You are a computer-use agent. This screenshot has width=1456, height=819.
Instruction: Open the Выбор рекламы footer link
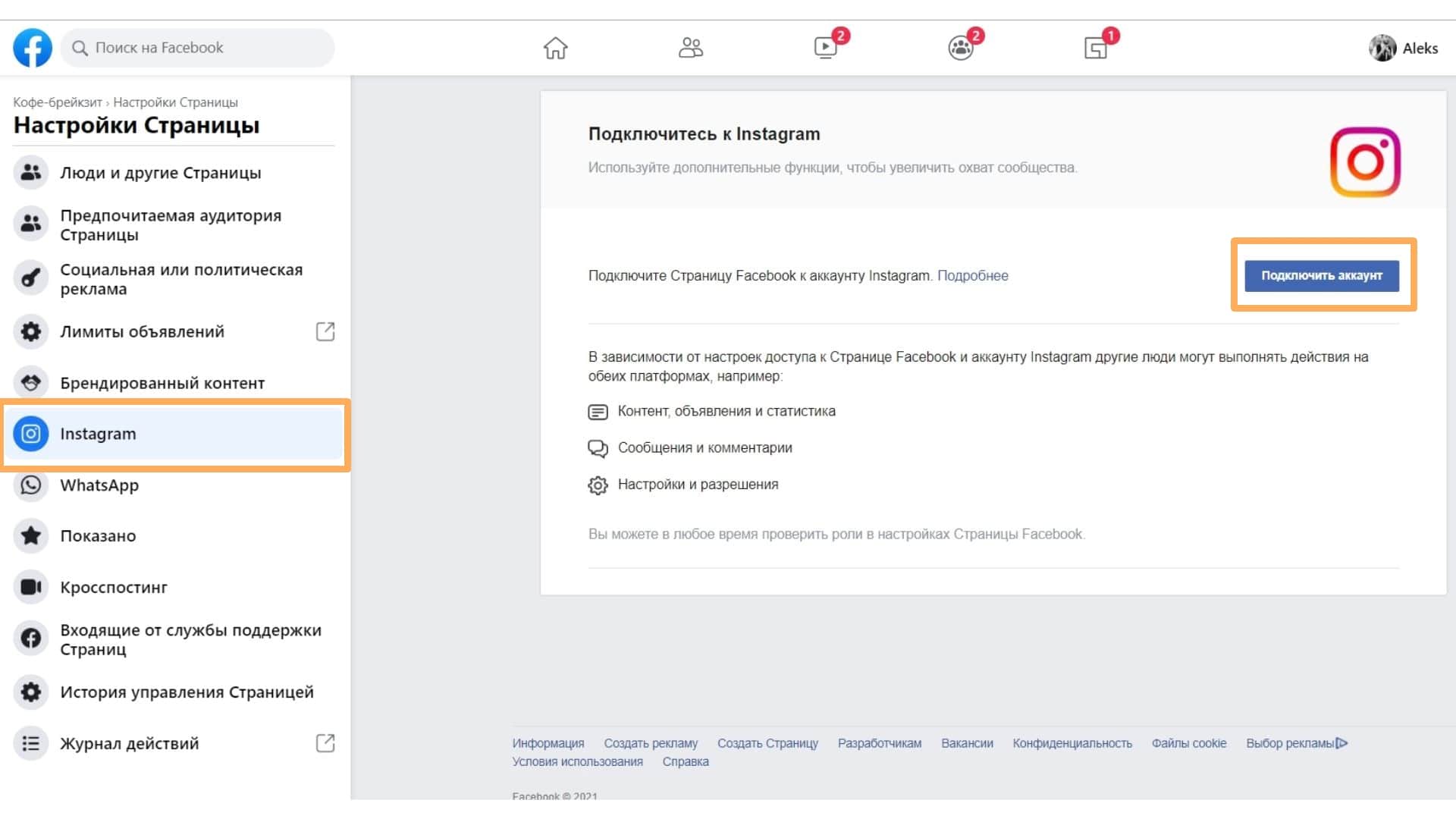(x=1297, y=743)
